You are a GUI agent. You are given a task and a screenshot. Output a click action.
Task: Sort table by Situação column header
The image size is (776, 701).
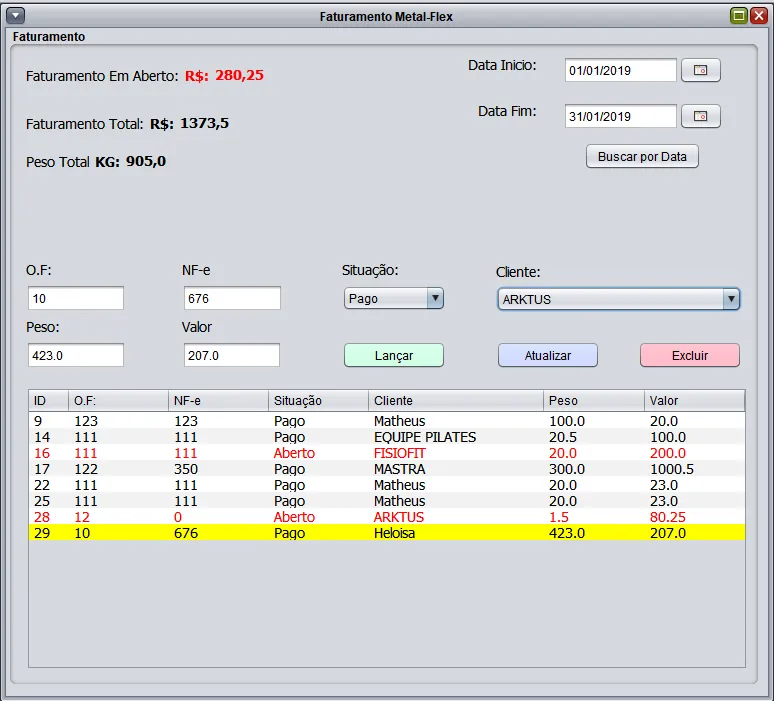pyautogui.click(x=318, y=401)
